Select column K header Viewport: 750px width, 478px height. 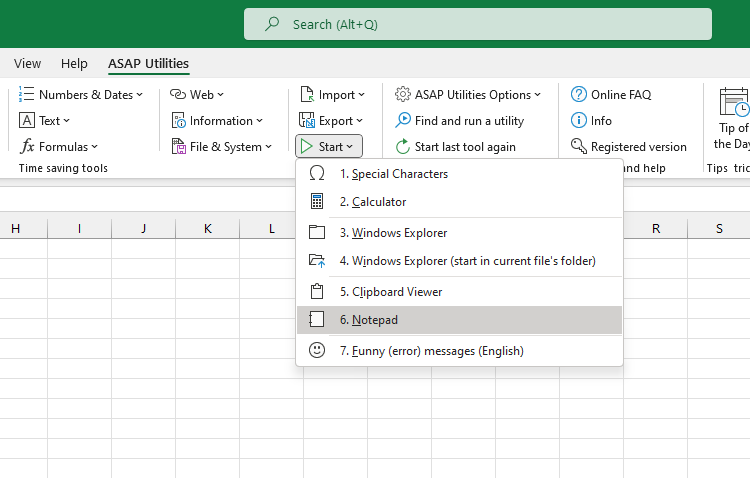click(x=208, y=229)
